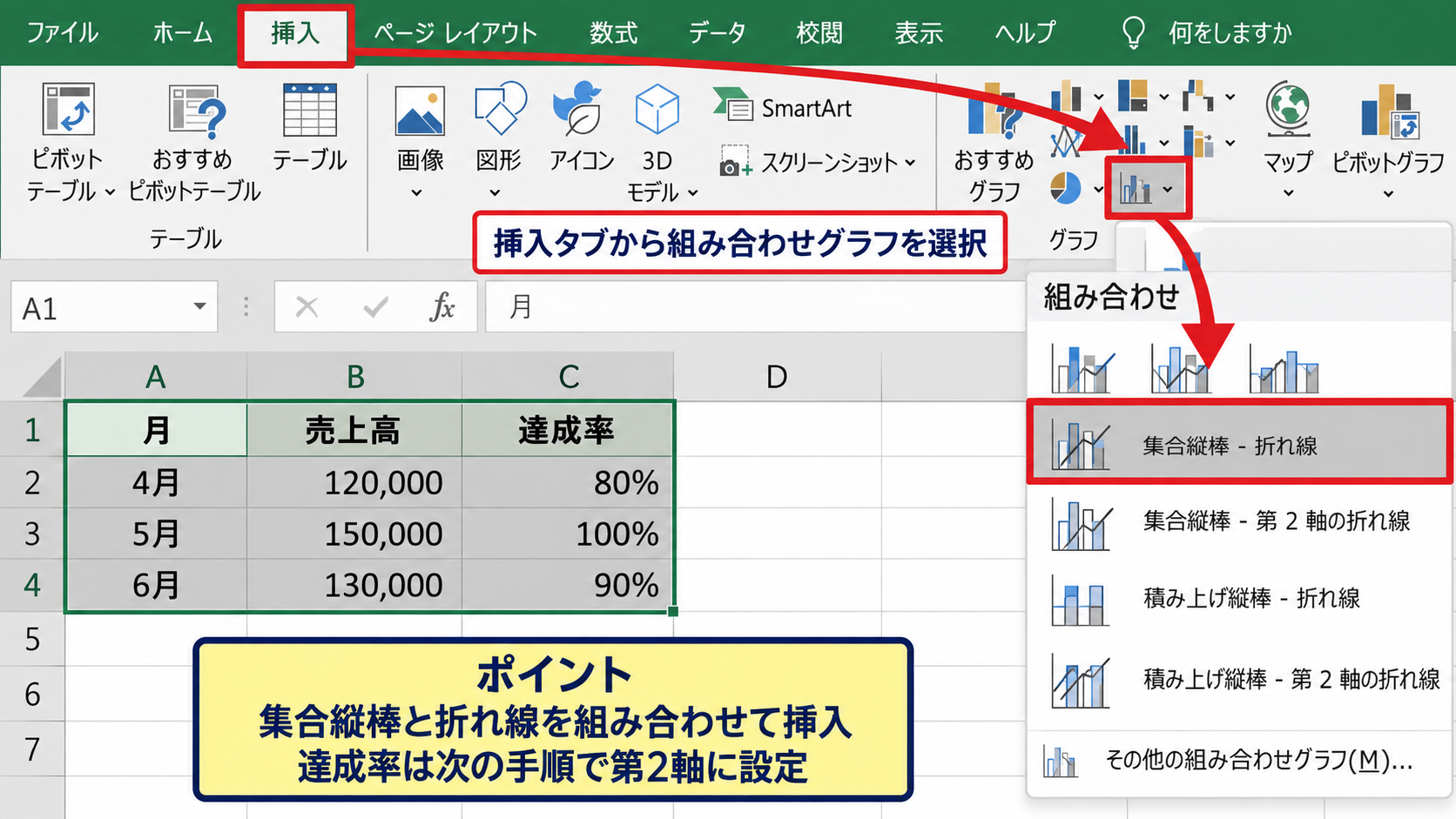This screenshot has height=819, width=1456.
Task: Click the おすすめグラフ icon
Action: (994, 111)
